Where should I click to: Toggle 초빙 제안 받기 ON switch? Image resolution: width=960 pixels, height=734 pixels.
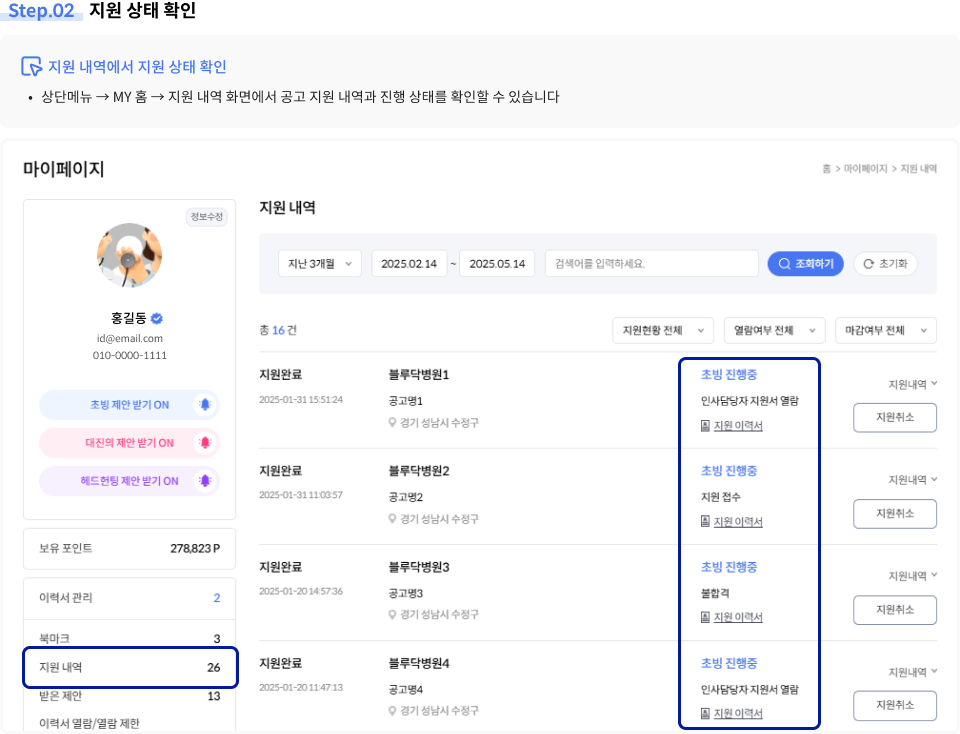(x=129, y=405)
